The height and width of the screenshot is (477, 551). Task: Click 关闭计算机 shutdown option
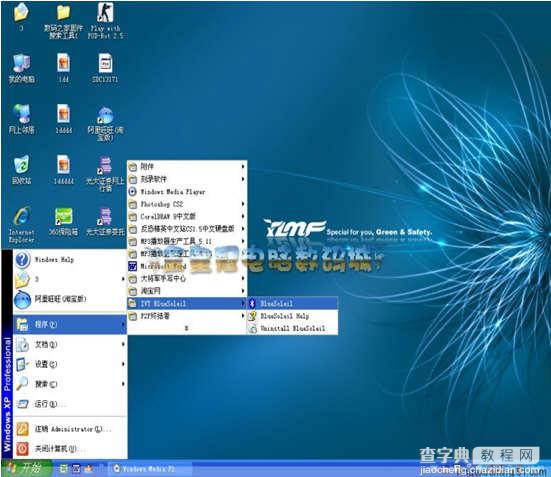pos(70,449)
